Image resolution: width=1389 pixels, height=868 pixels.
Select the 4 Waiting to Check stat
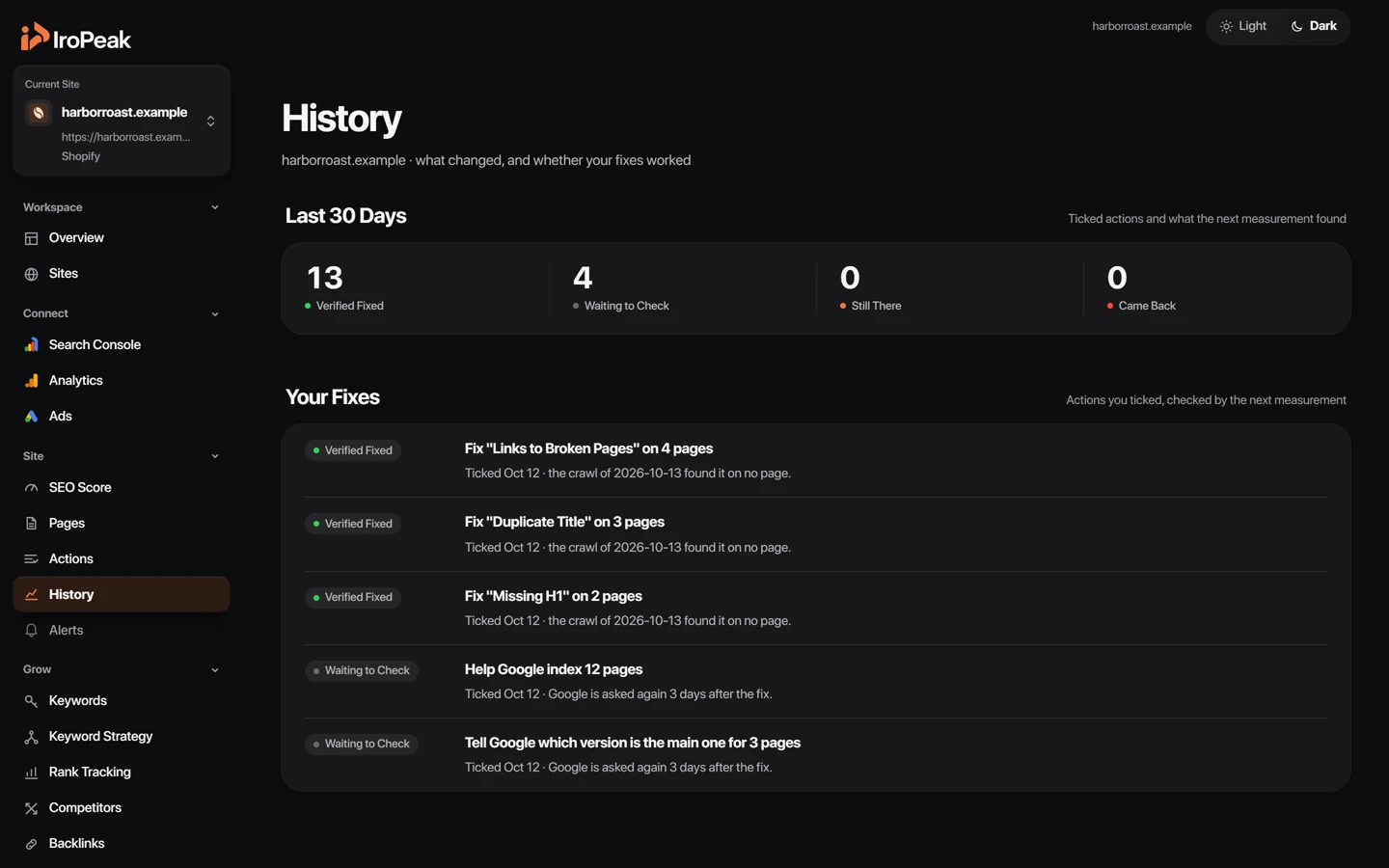click(x=682, y=288)
